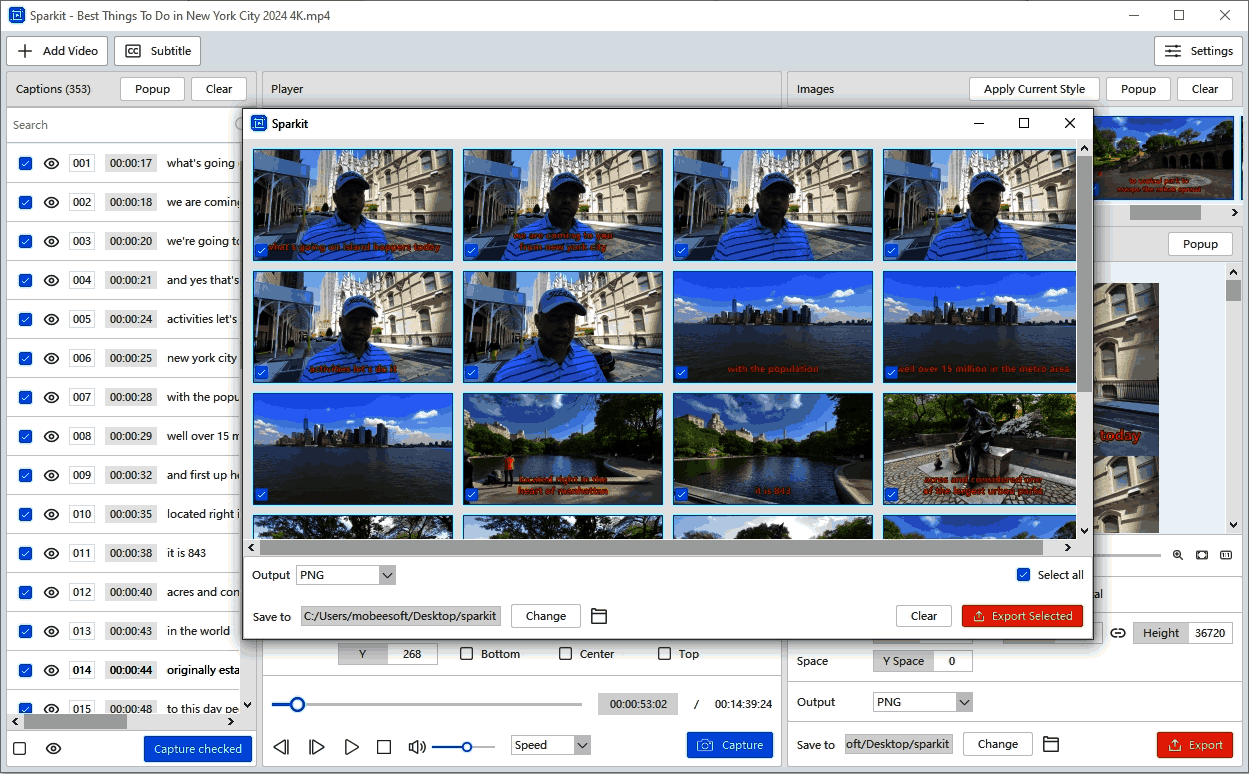Toggle the width-height link icon
Image resolution: width=1249 pixels, height=774 pixels.
coord(1118,633)
